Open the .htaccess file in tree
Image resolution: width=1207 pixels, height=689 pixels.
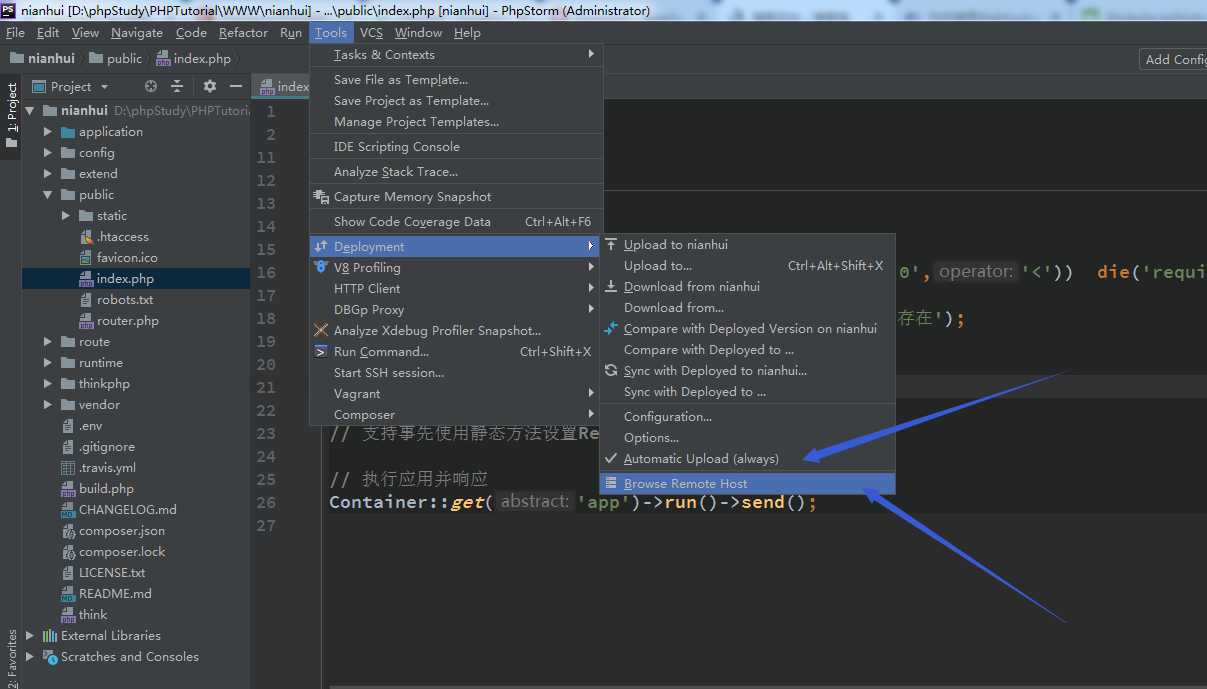(x=122, y=237)
